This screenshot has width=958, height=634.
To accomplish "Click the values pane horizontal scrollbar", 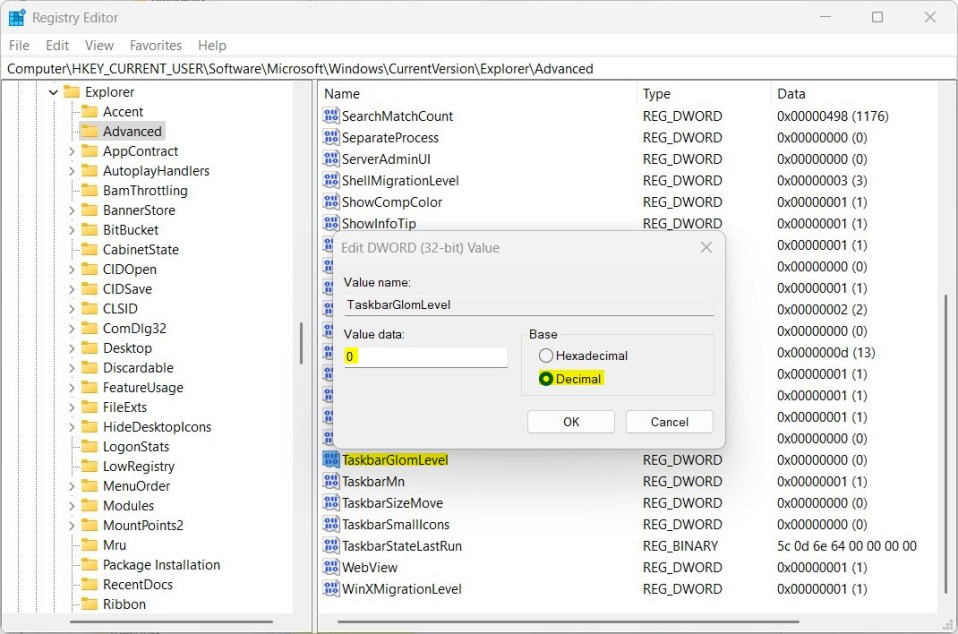I will point(568,622).
